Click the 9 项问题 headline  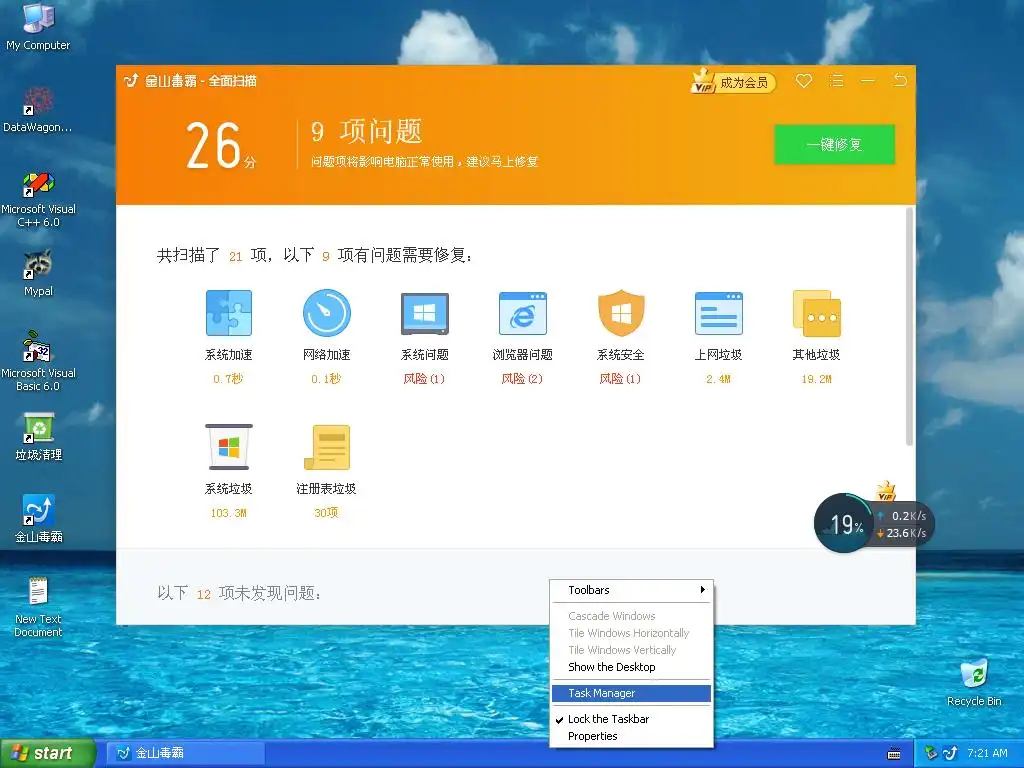[x=366, y=131]
